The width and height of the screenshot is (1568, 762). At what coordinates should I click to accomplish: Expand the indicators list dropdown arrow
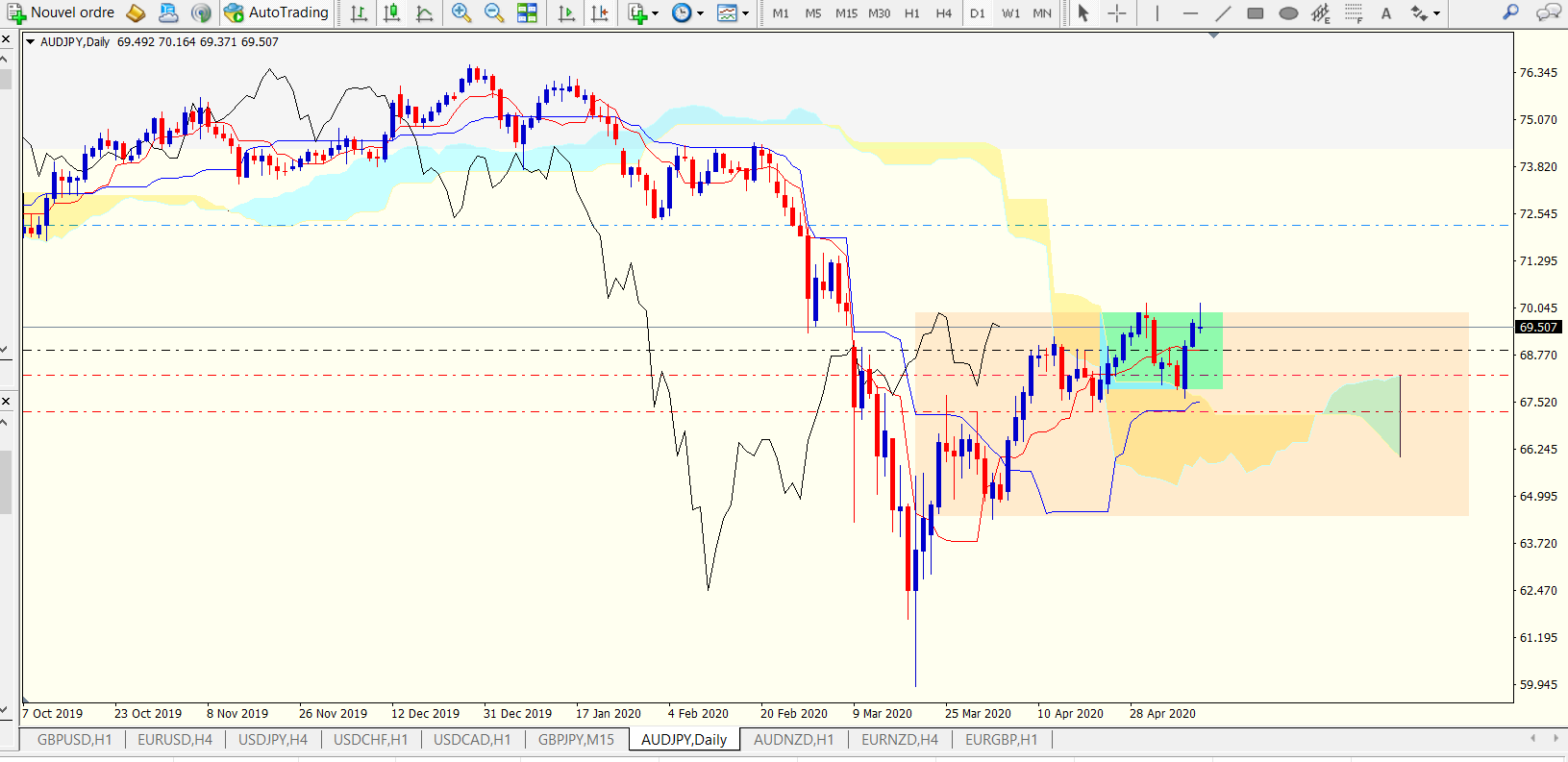(x=656, y=13)
